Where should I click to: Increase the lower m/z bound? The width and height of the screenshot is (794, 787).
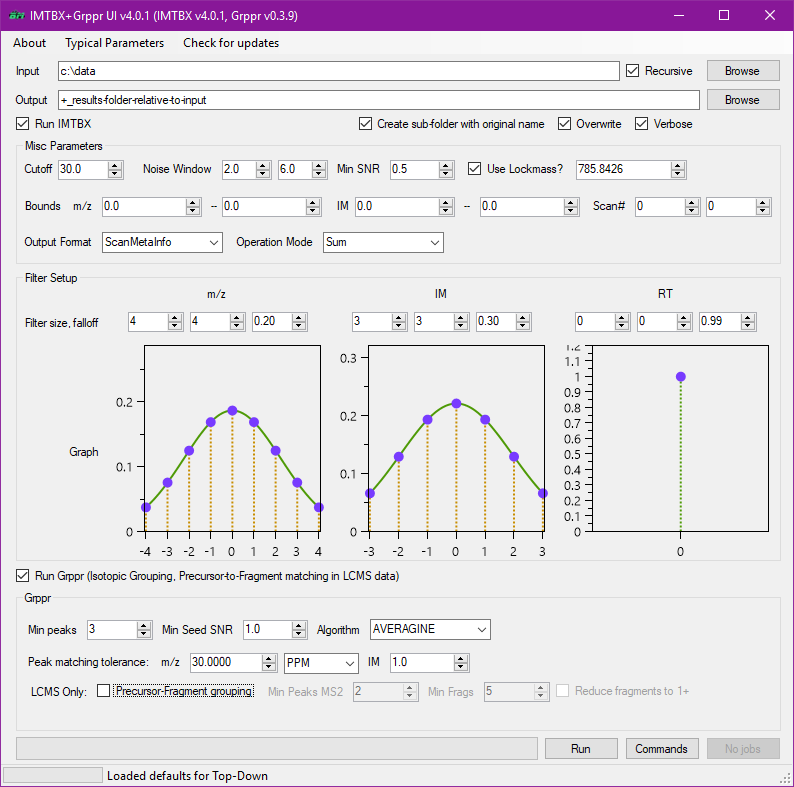coord(192,202)
